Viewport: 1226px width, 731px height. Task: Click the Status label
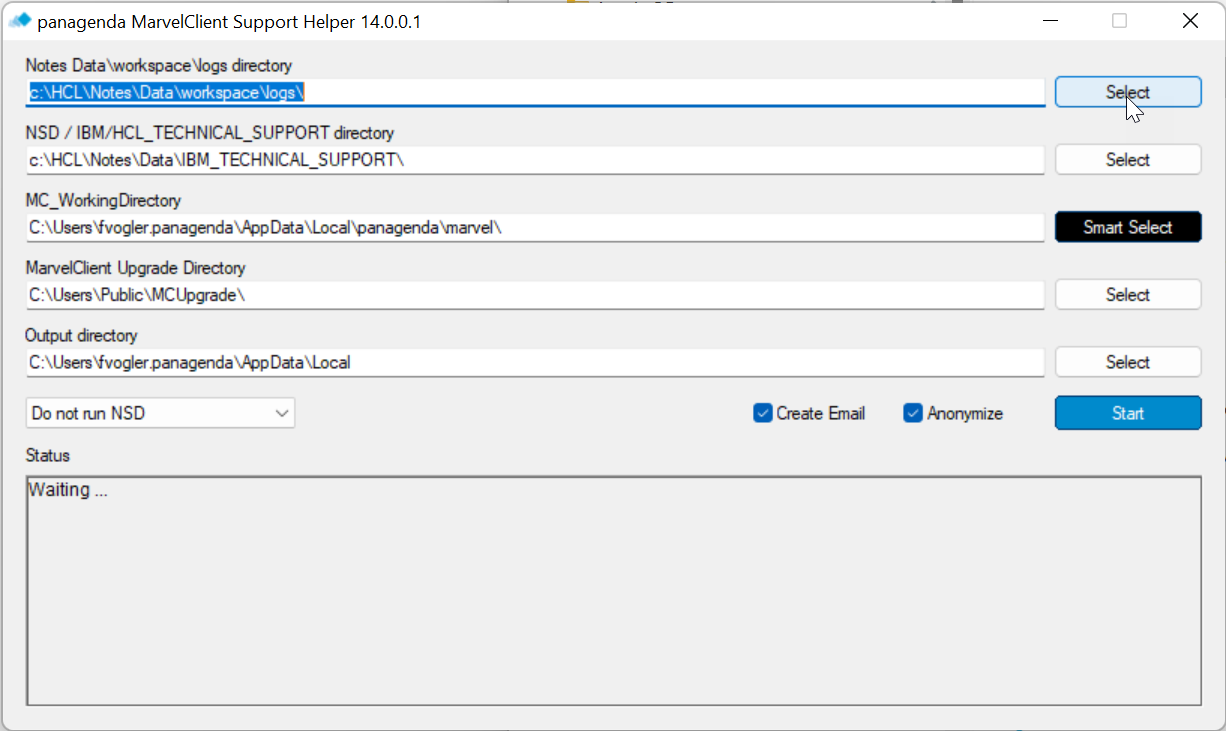point(48,456)
